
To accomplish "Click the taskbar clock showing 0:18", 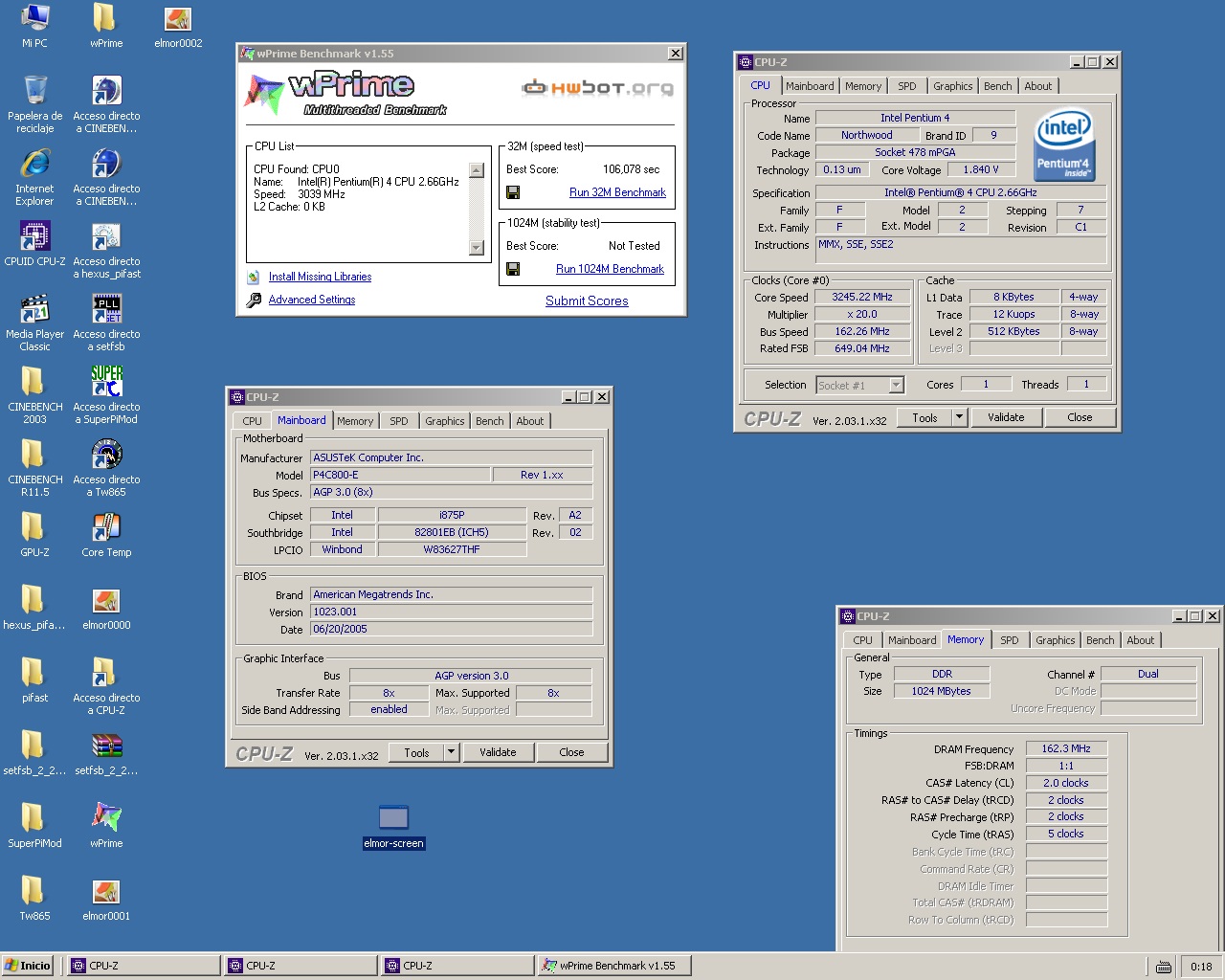I will point(1202,967).
